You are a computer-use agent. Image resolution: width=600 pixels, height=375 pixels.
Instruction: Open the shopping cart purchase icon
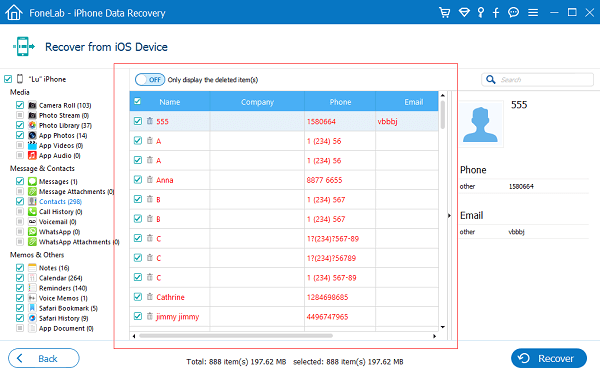[444, 13]
